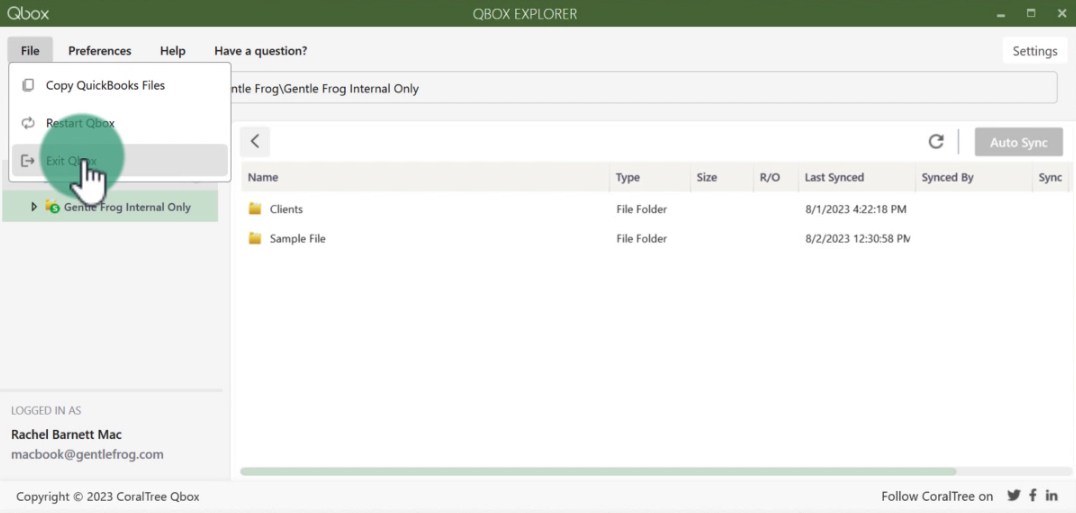Click the path field showing Gentle Frog Internal Only
The width and height of the screenshot is (1076, 513).
[644, 88]
